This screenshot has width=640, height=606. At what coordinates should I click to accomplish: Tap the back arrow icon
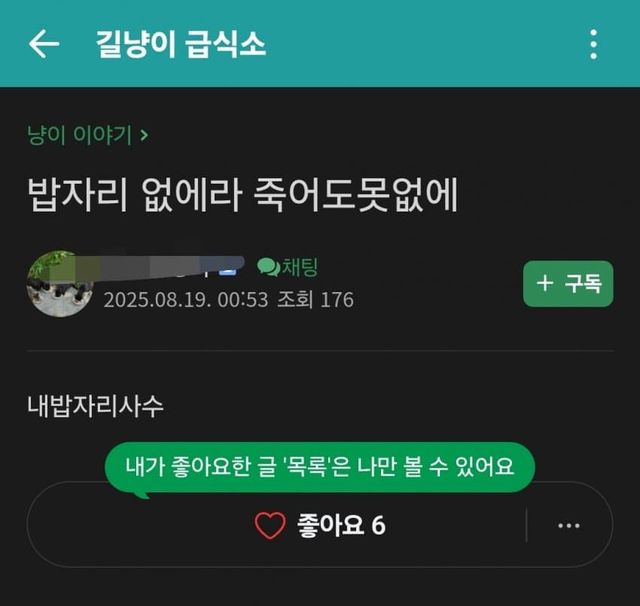tap(44, 44)
